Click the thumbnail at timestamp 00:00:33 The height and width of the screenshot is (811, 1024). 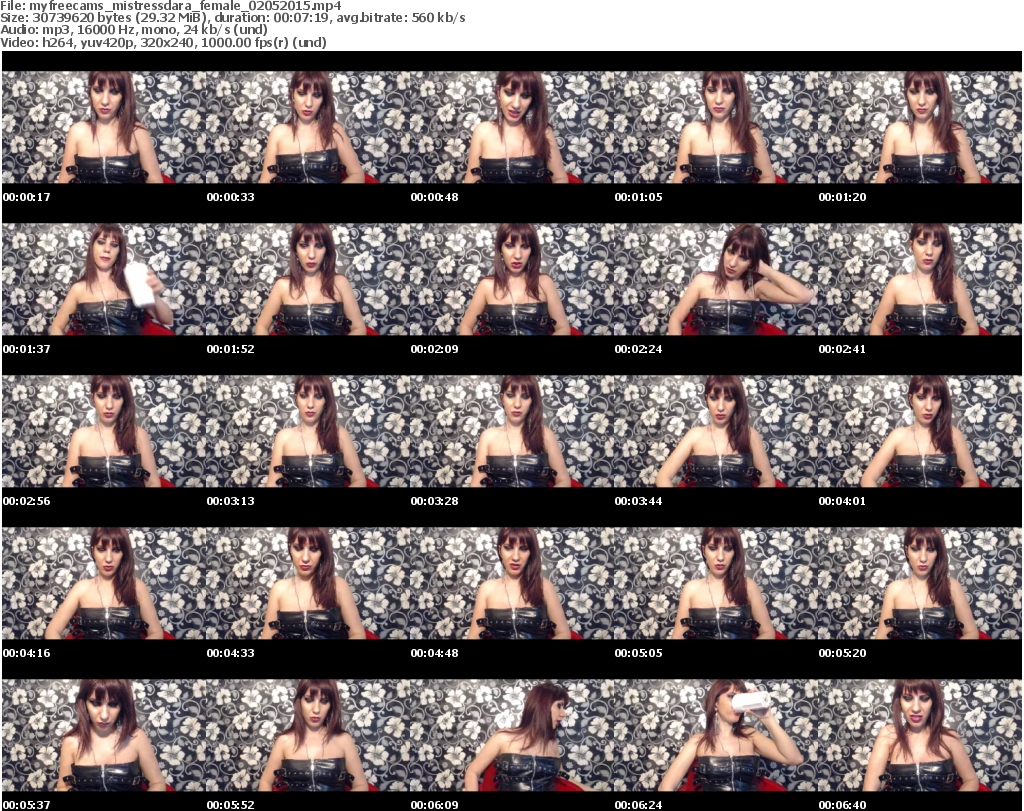coord(308,127)
